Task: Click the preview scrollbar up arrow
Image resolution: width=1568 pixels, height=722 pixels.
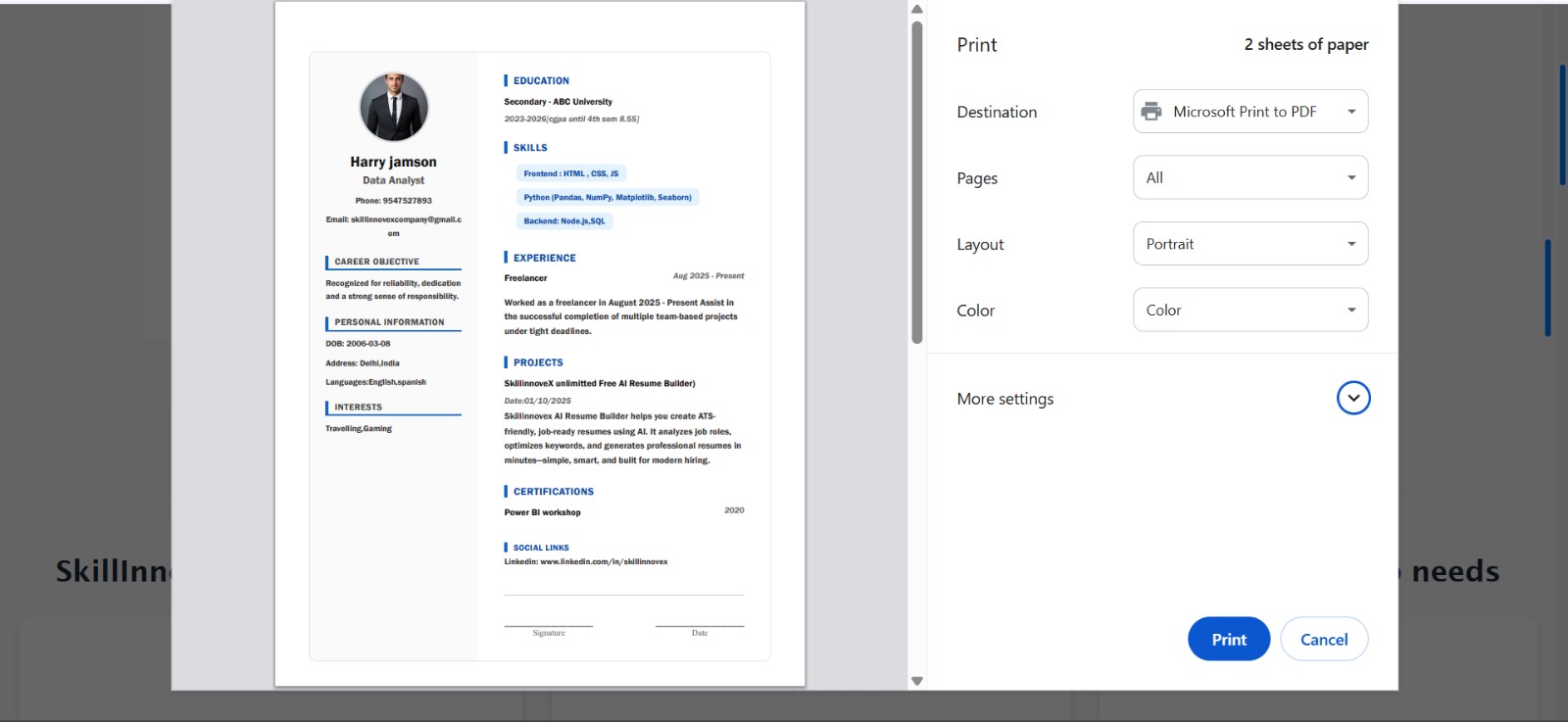Action: coord(917,10)
